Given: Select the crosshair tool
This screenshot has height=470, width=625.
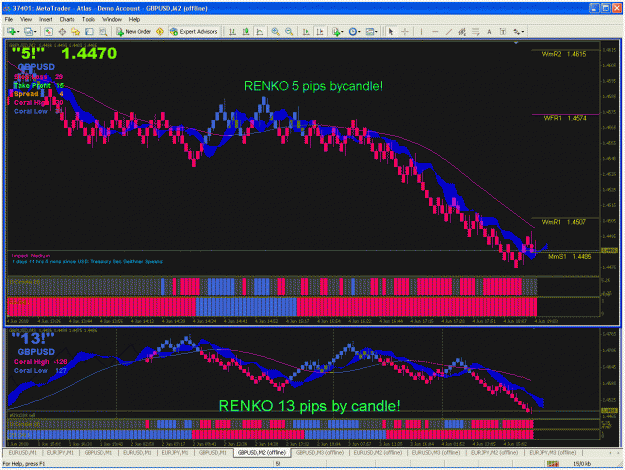Looking at the screenshot, I should (405, 31).
